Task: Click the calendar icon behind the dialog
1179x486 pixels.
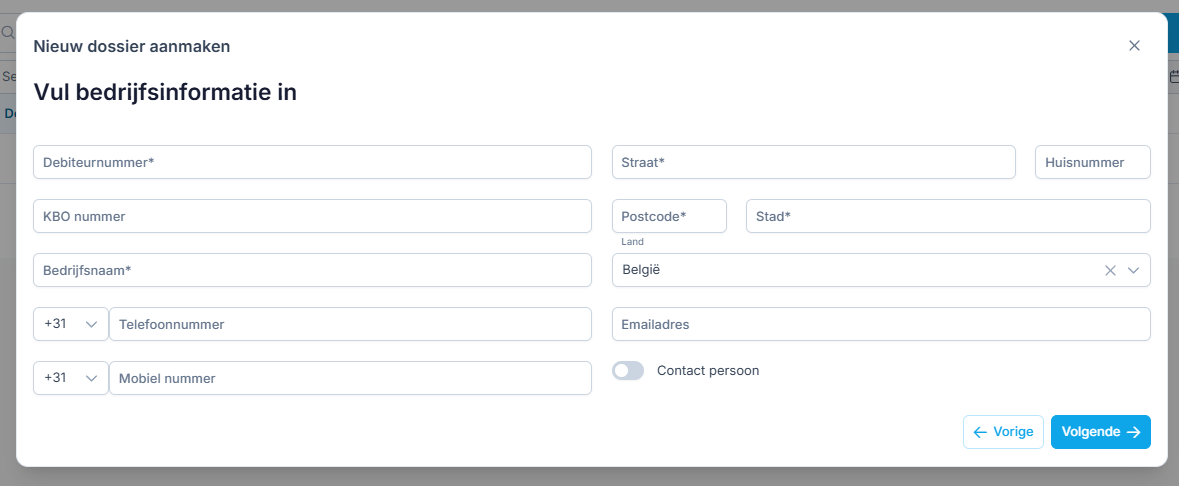Action: (x=1174, y=77)
